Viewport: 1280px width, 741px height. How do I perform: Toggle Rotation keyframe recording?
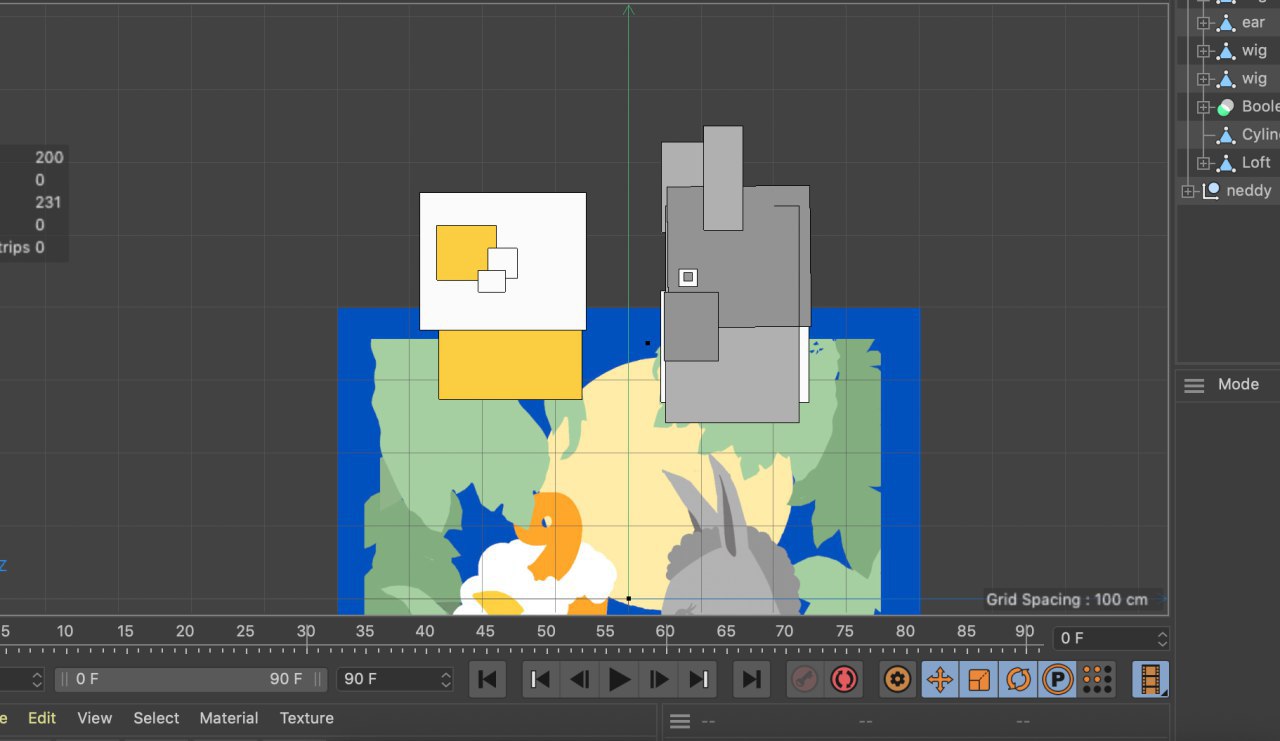click(x=1018, y=680)
